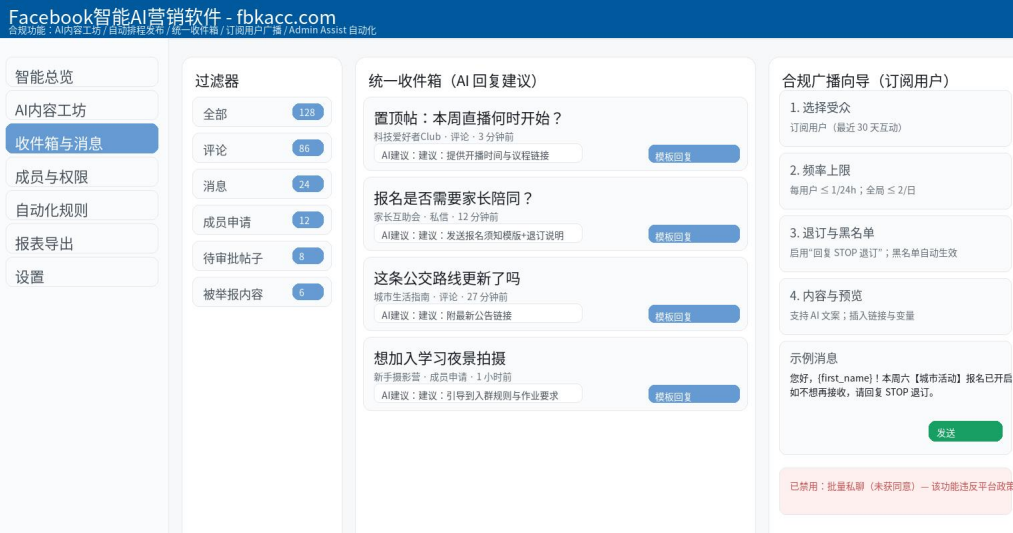Image resolution: width=1013 pixels, height=533 pixels.
Task: Select the 成员申请 filter
Action: [x=261, y=220]
